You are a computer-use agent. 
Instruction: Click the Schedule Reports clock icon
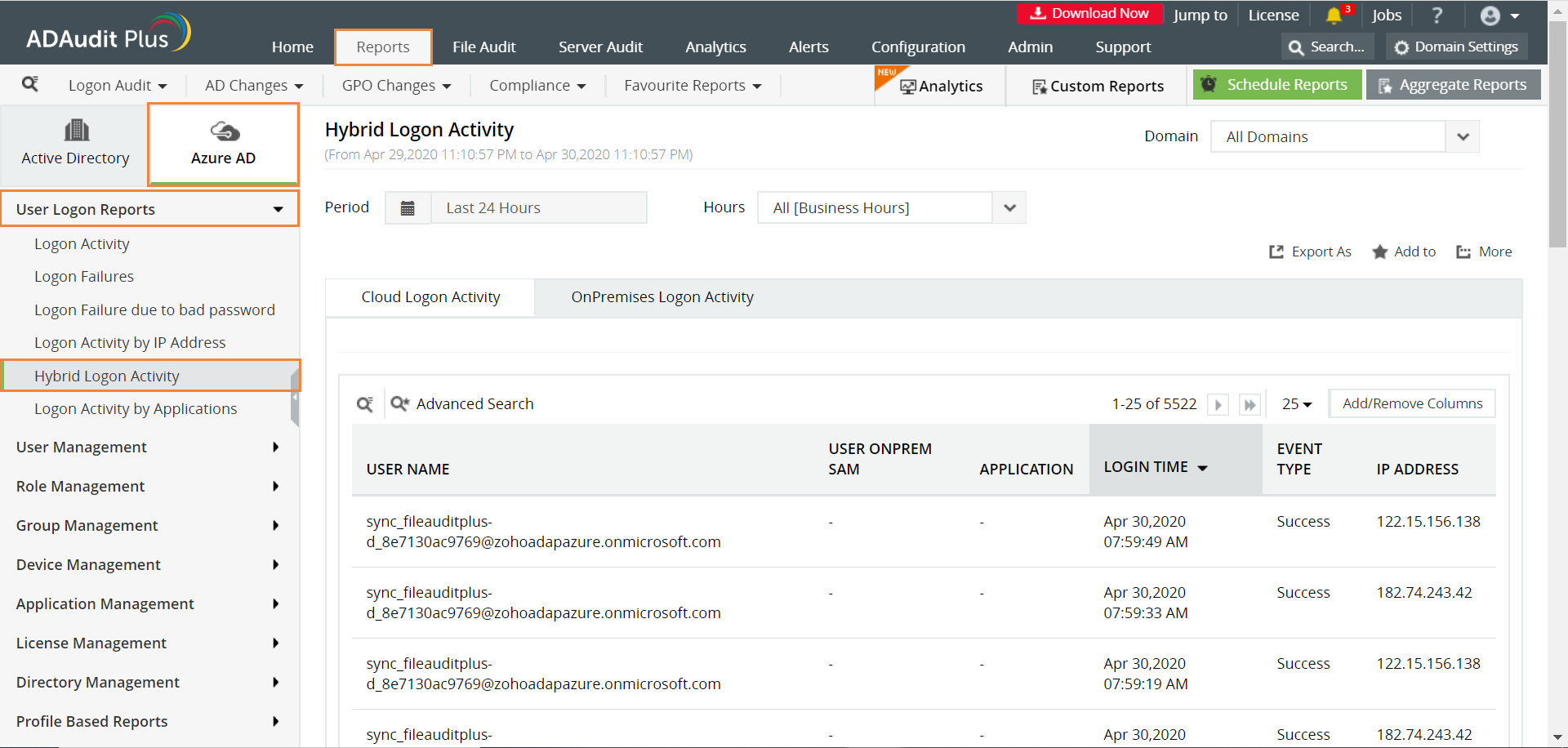(1209, 84)
